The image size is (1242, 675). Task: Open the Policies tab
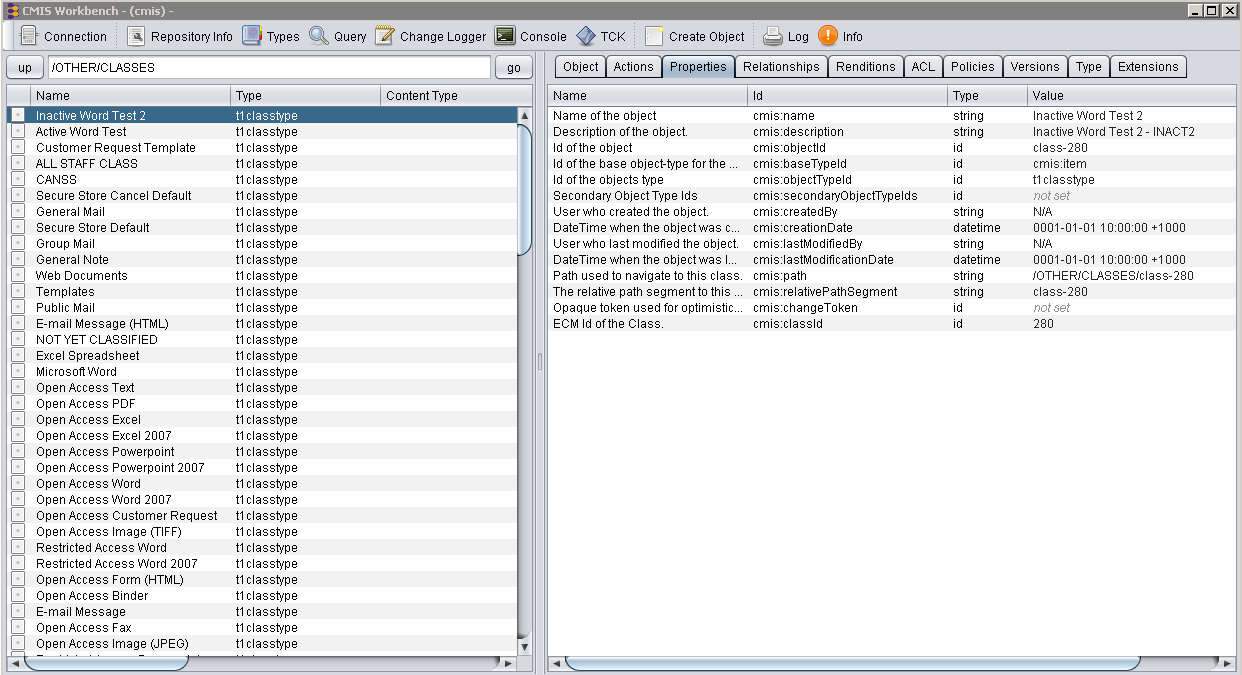click(972, 67)
